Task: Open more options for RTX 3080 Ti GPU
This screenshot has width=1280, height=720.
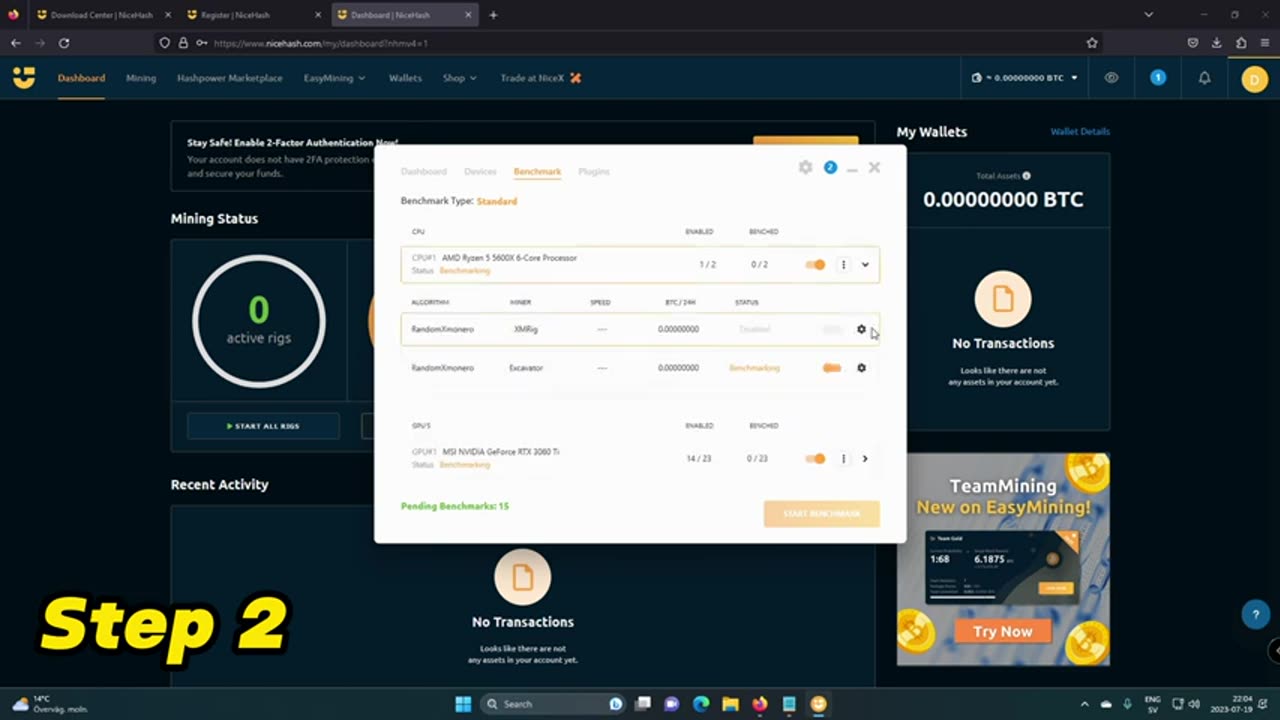Action: pos(843,459)
